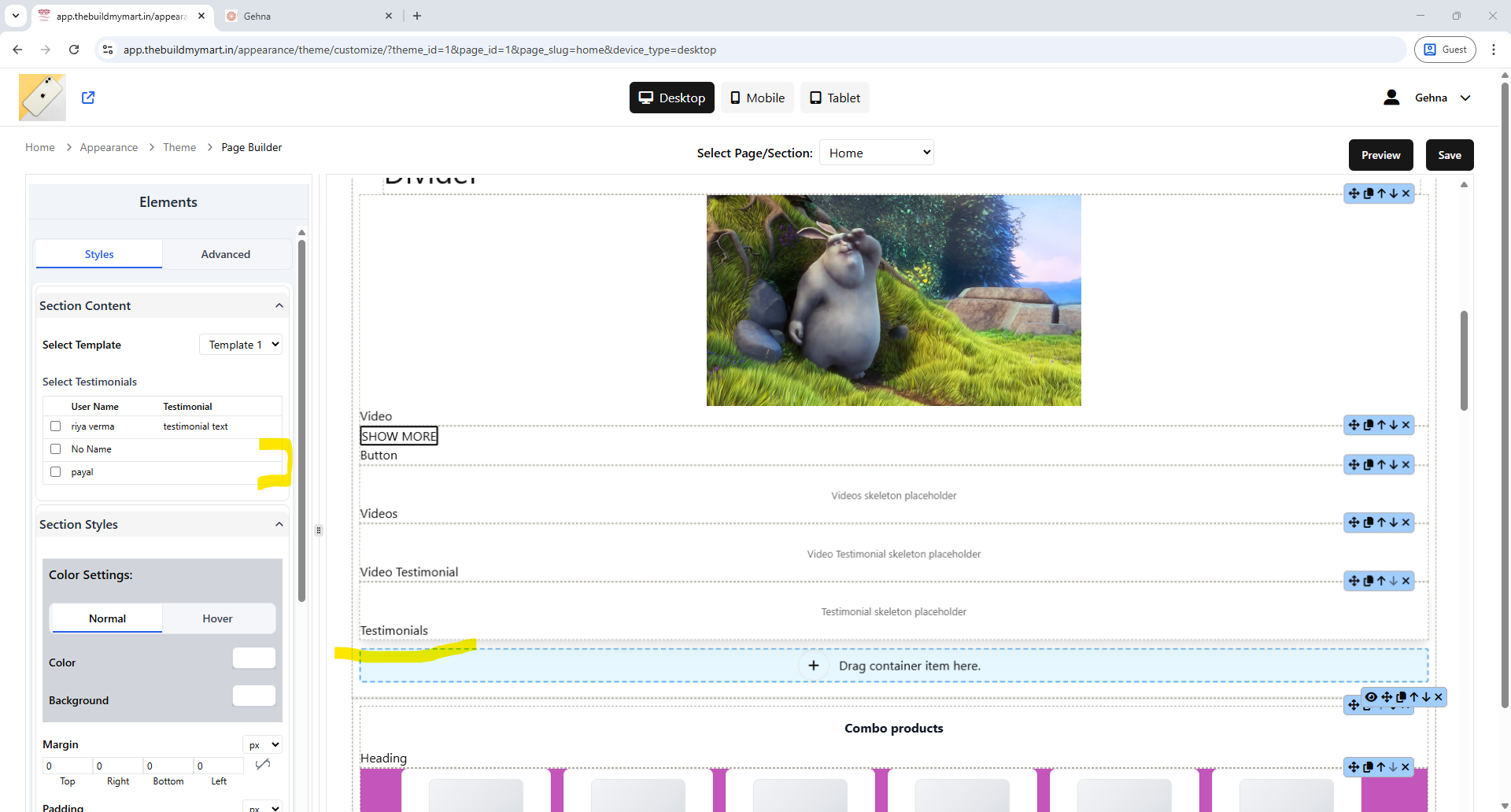
Task: Select the Hover color state tab
Action: pyautogui.click(x=218, y=618)
